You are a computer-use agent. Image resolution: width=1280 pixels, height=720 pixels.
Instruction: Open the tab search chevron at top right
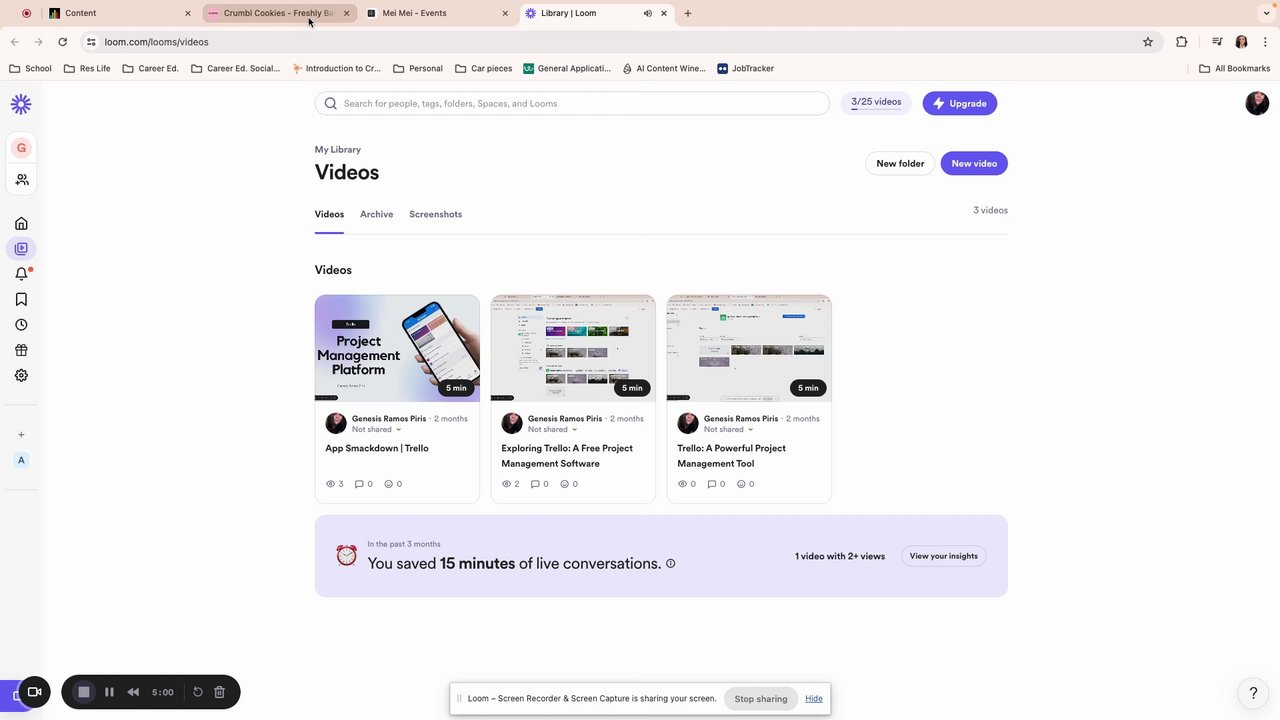click(x=1267, y=13)
